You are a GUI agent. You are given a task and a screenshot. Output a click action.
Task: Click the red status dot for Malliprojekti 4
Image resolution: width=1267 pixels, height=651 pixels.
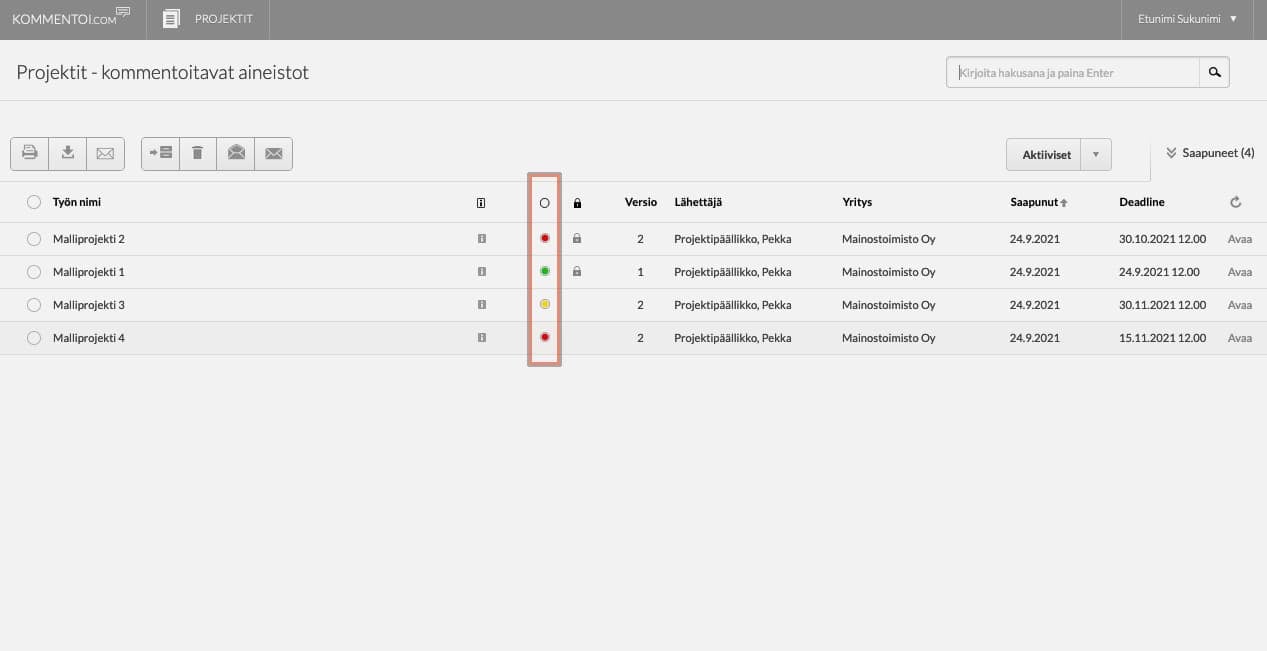tap(545, 338)
